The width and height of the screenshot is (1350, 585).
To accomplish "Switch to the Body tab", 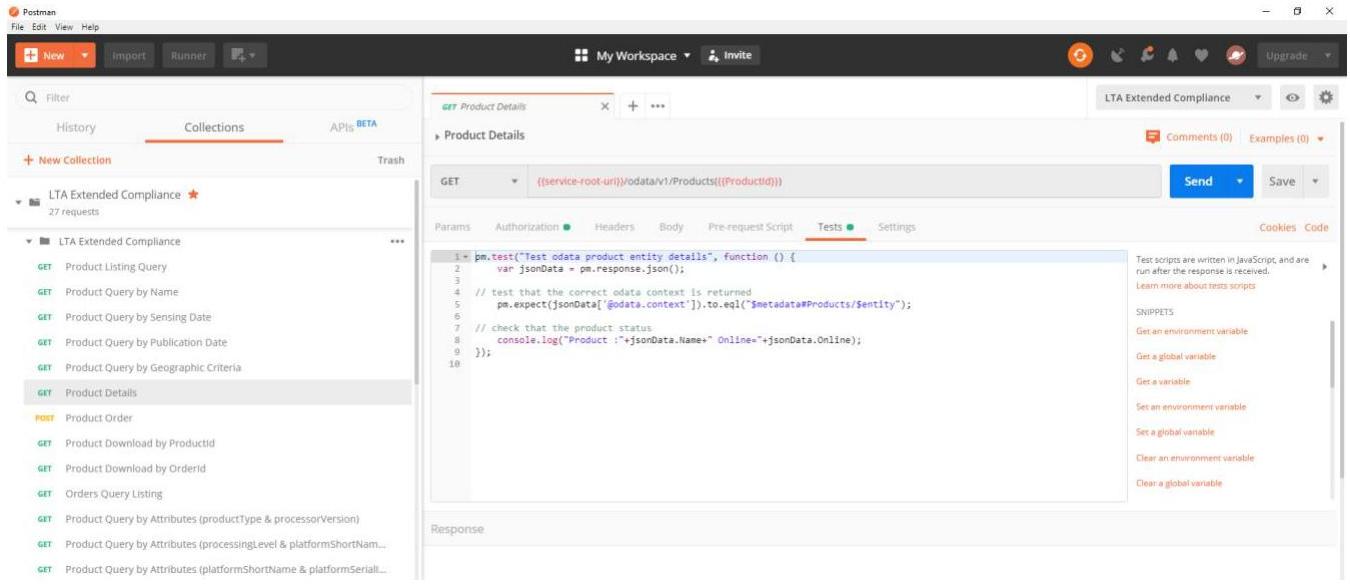I will (671, 227).
